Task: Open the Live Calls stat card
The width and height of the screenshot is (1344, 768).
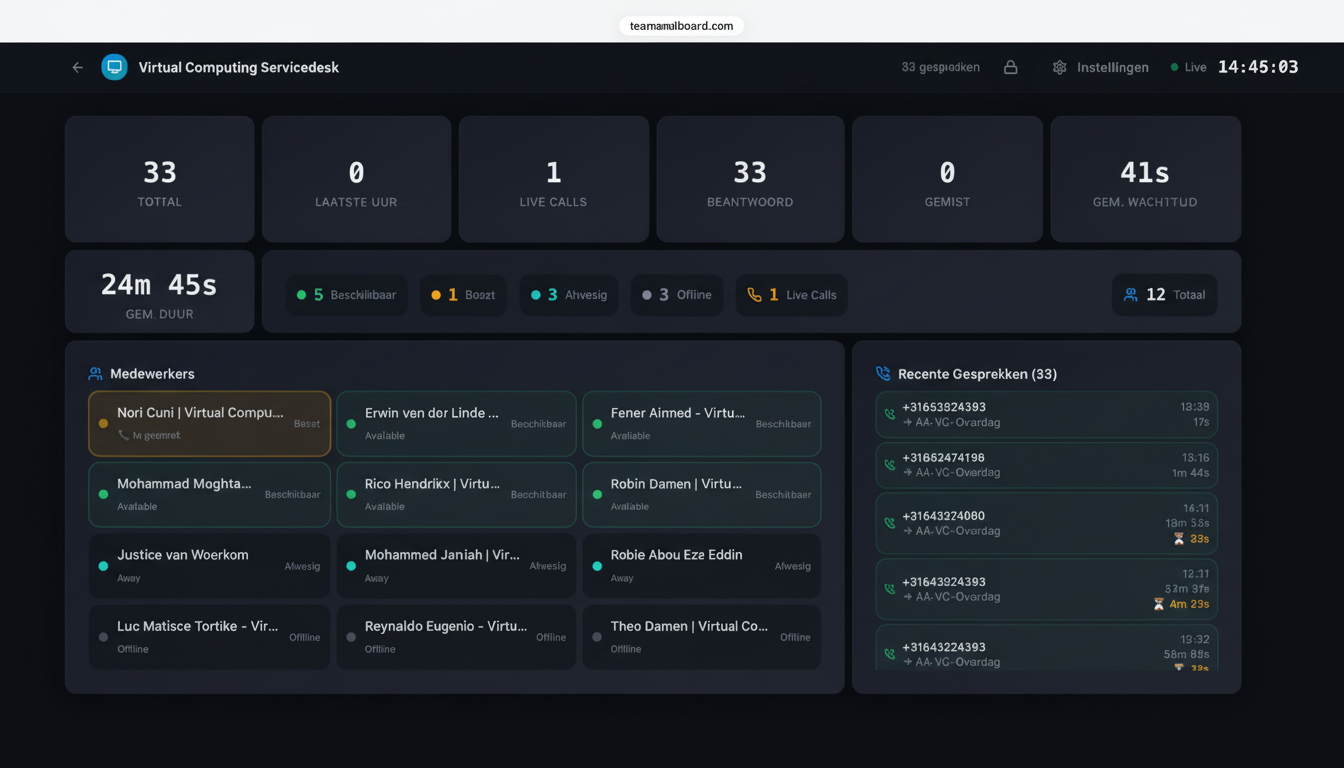Action: click(553, 179)
